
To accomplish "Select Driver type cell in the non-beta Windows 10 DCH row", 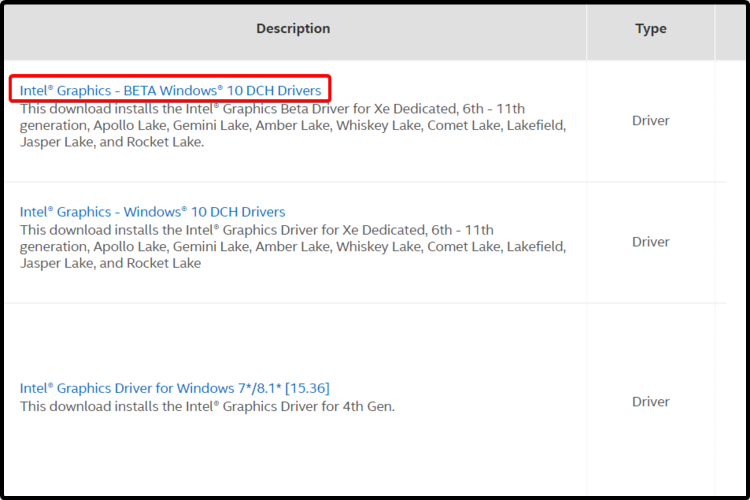I will pos(651,242).
